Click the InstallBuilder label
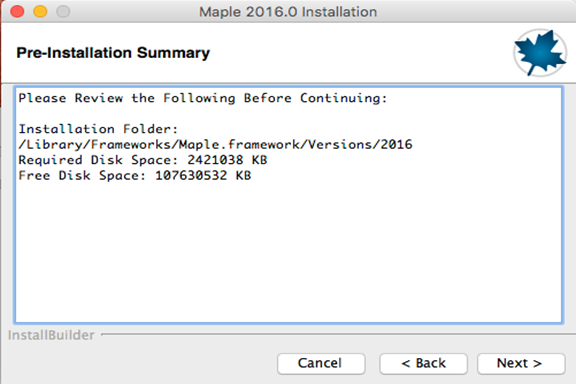 51,335
